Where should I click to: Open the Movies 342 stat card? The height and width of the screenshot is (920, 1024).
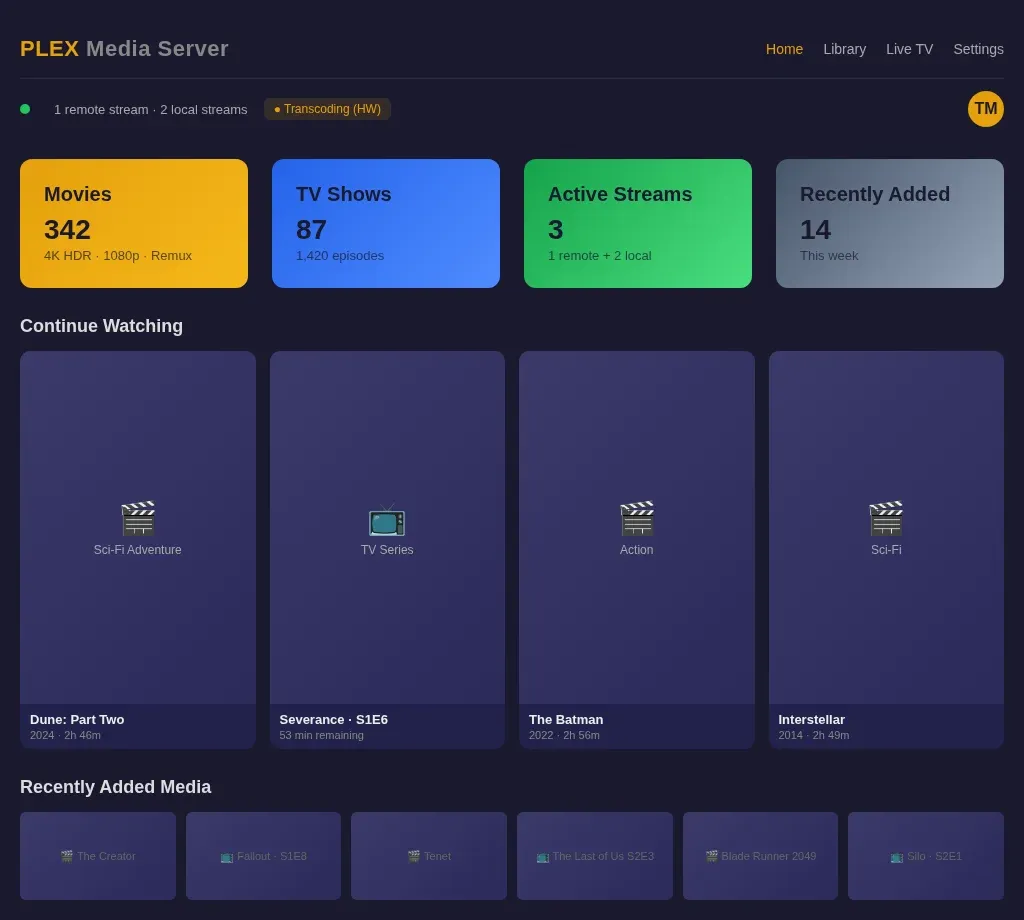[x=134, y=223]
